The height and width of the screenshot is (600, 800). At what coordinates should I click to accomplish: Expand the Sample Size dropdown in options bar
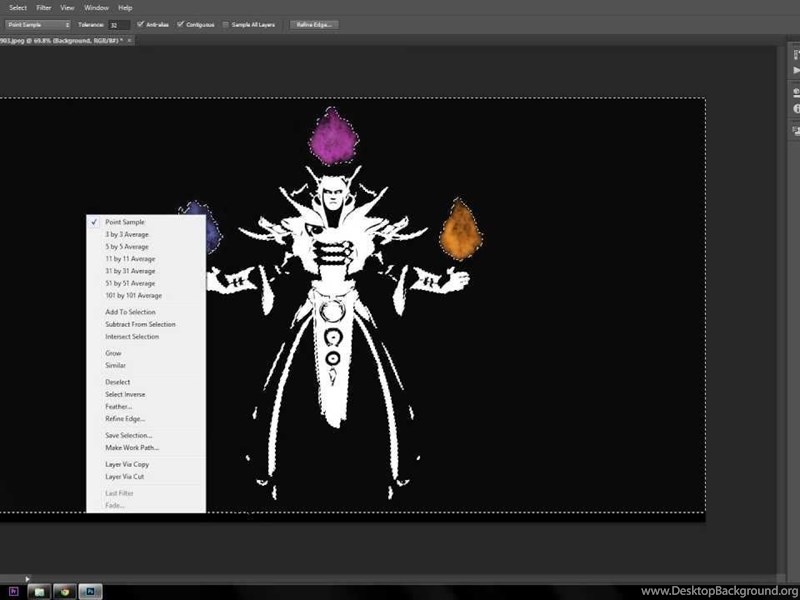(38, 24)
